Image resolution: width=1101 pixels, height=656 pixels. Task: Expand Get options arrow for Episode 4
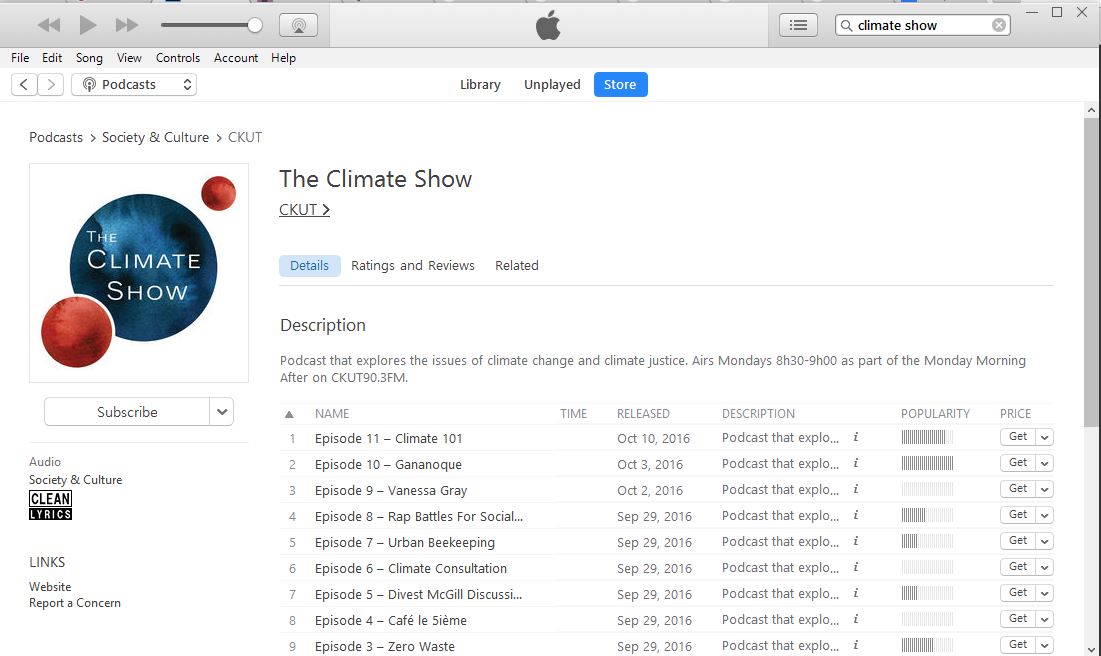[x=1045, y=619]
